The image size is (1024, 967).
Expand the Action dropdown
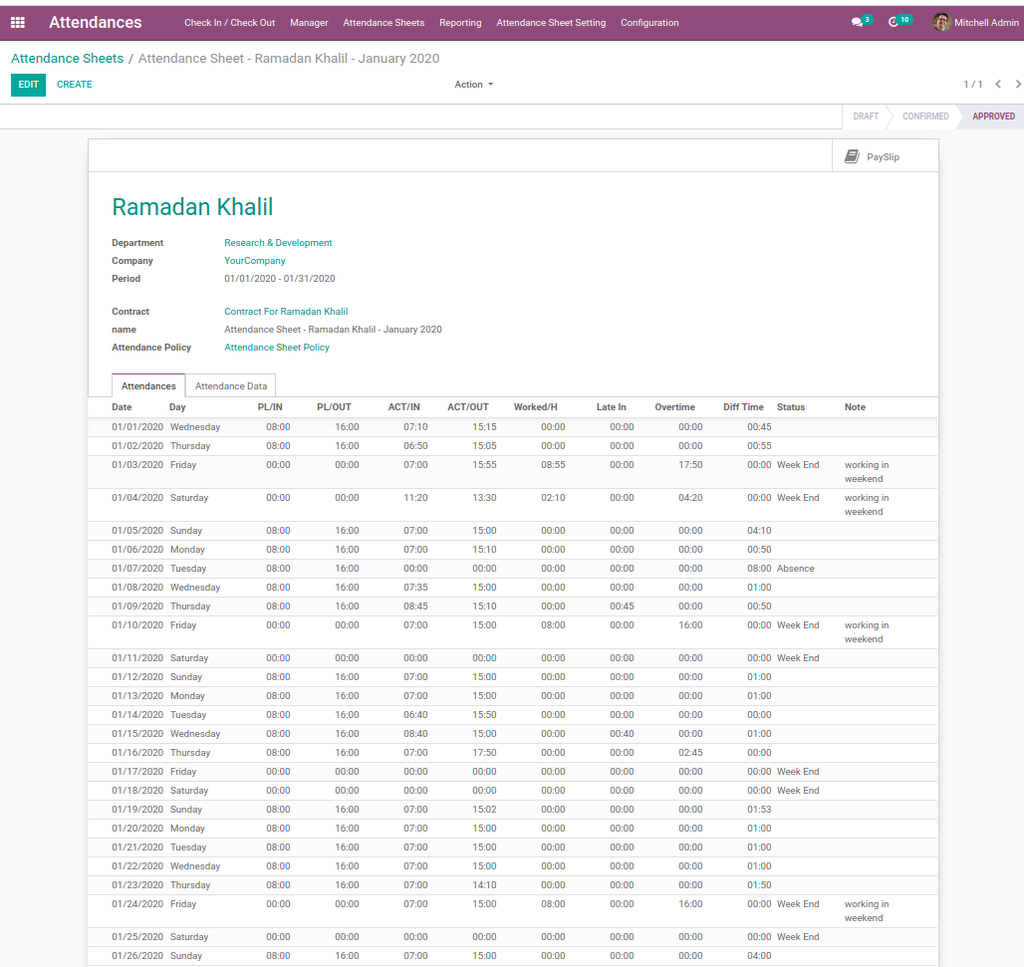point(474,84)
